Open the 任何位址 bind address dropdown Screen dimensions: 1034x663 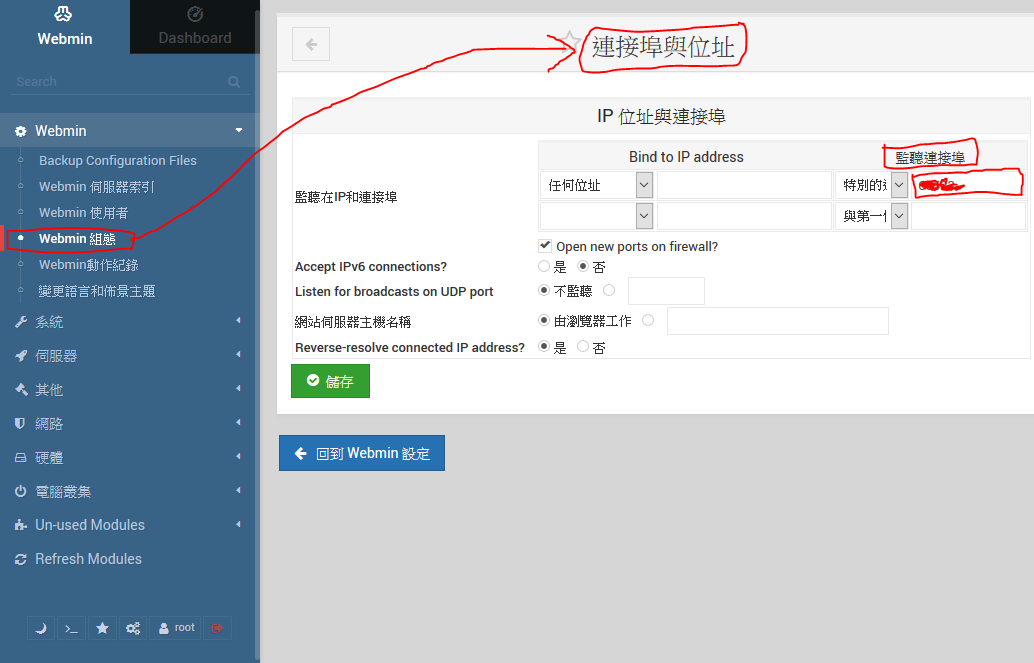click(x=597, y=185)
